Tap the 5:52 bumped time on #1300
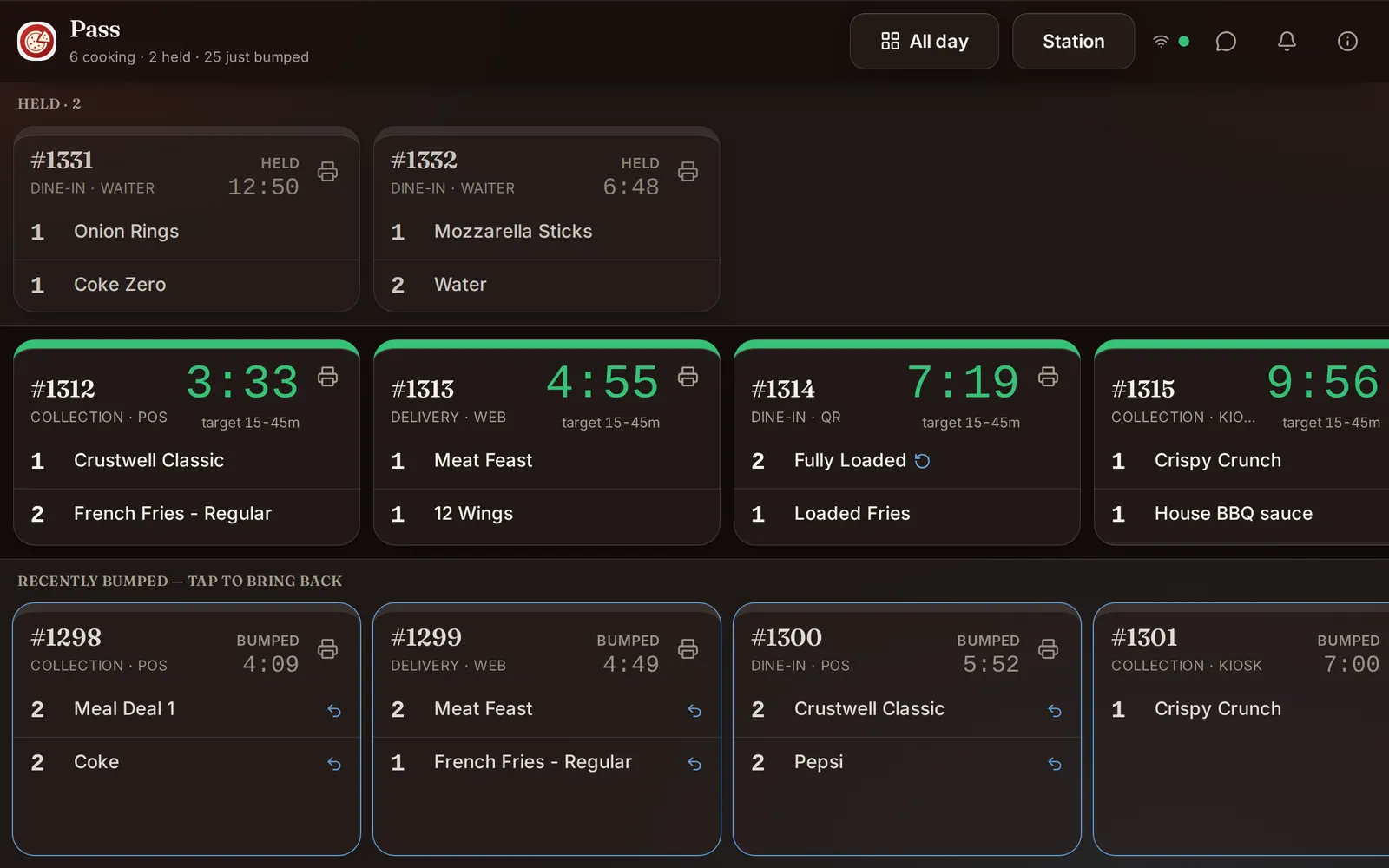1389x868 pixels. [x=991, y=664]
